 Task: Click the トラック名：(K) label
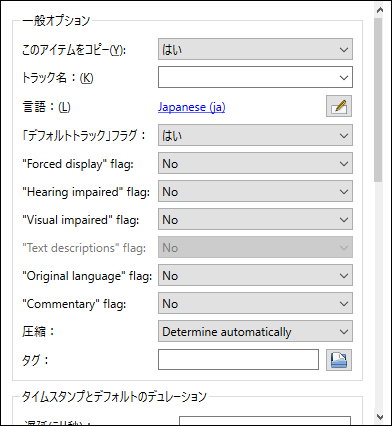[58, 78]
